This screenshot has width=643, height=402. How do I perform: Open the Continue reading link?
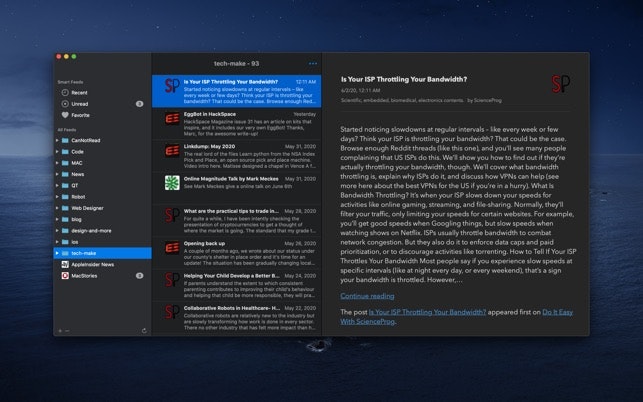[367, 296]
